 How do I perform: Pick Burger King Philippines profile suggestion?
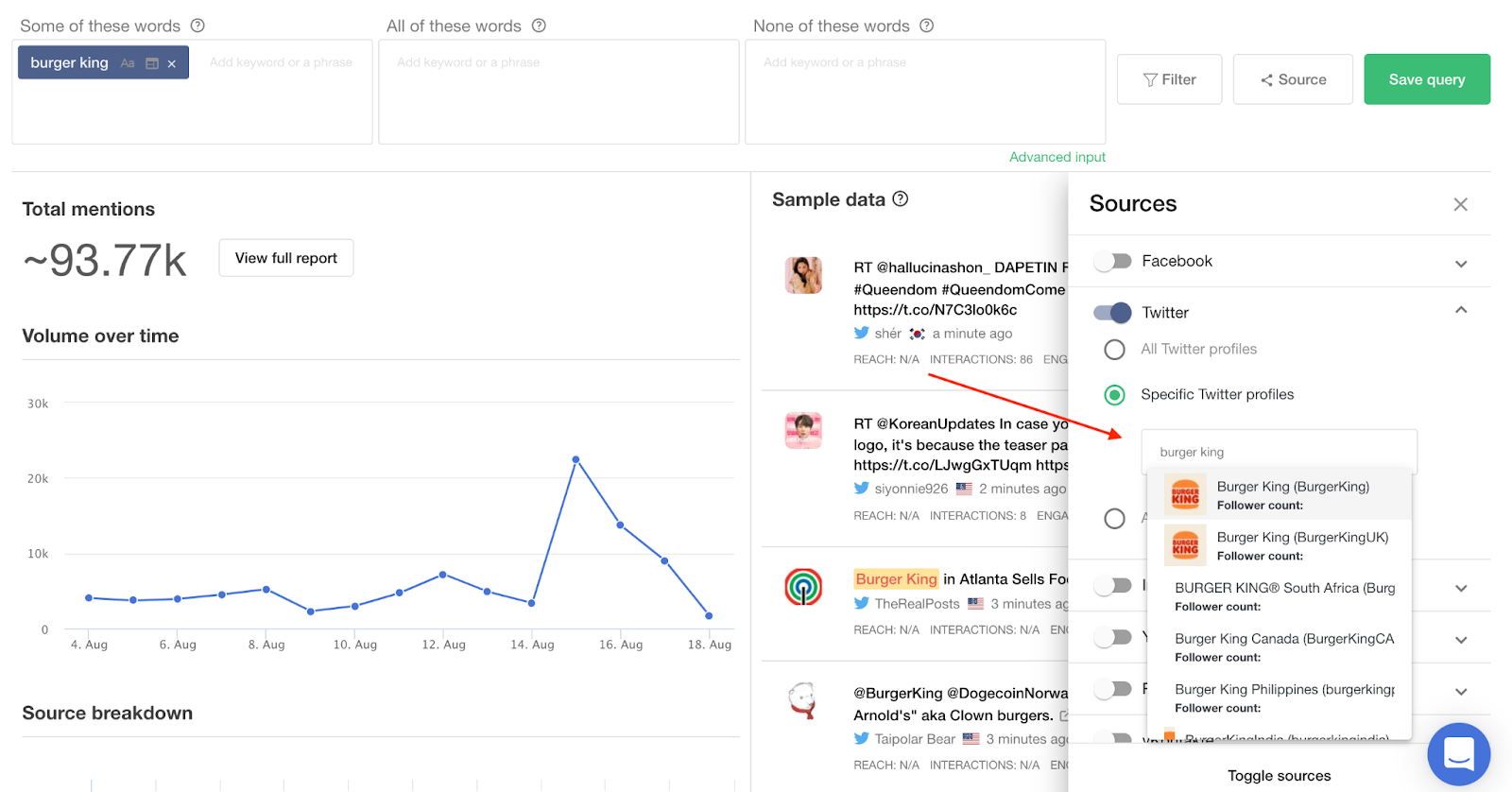1280,698
